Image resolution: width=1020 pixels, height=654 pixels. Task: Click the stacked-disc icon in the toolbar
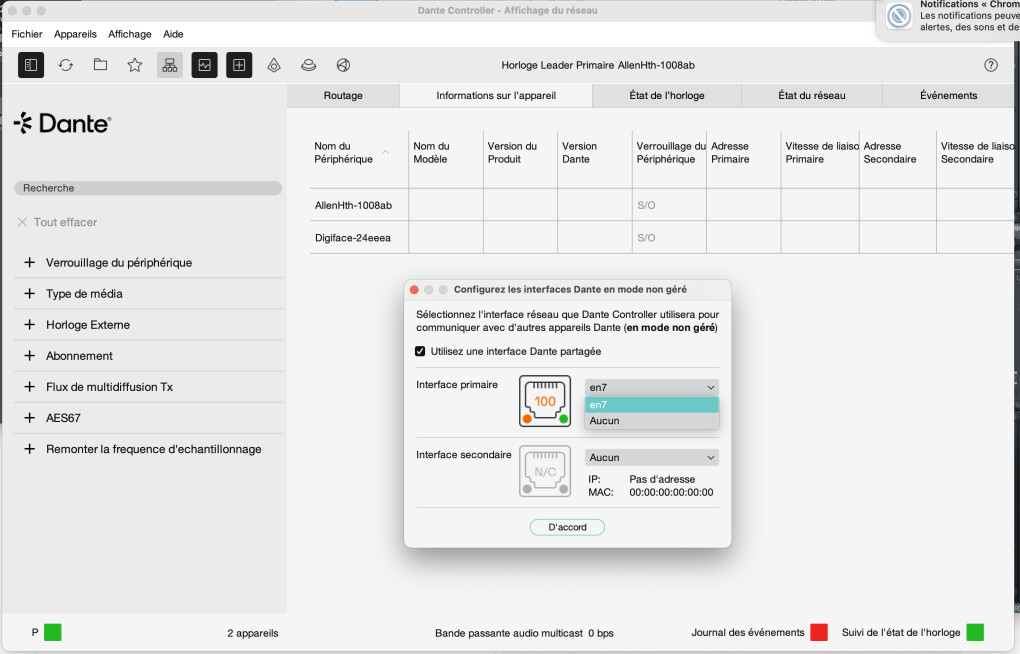(x=308, y=65)
